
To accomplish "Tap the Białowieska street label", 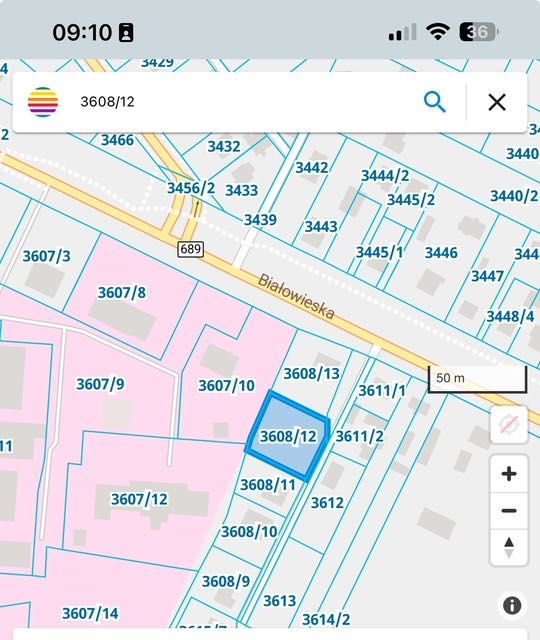I will click(296, 297).
